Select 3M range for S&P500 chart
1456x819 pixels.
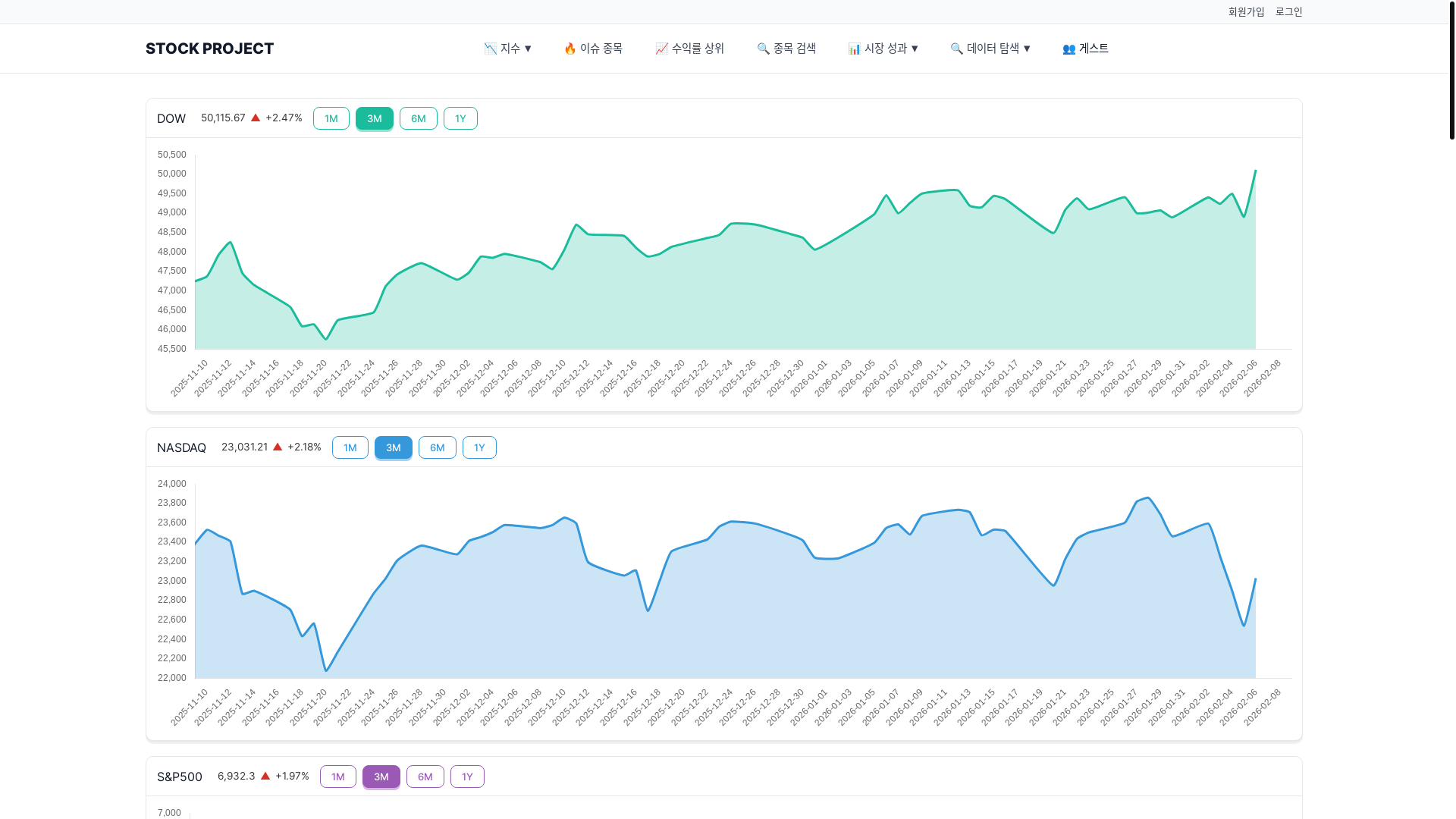click(x=381, y=777)
